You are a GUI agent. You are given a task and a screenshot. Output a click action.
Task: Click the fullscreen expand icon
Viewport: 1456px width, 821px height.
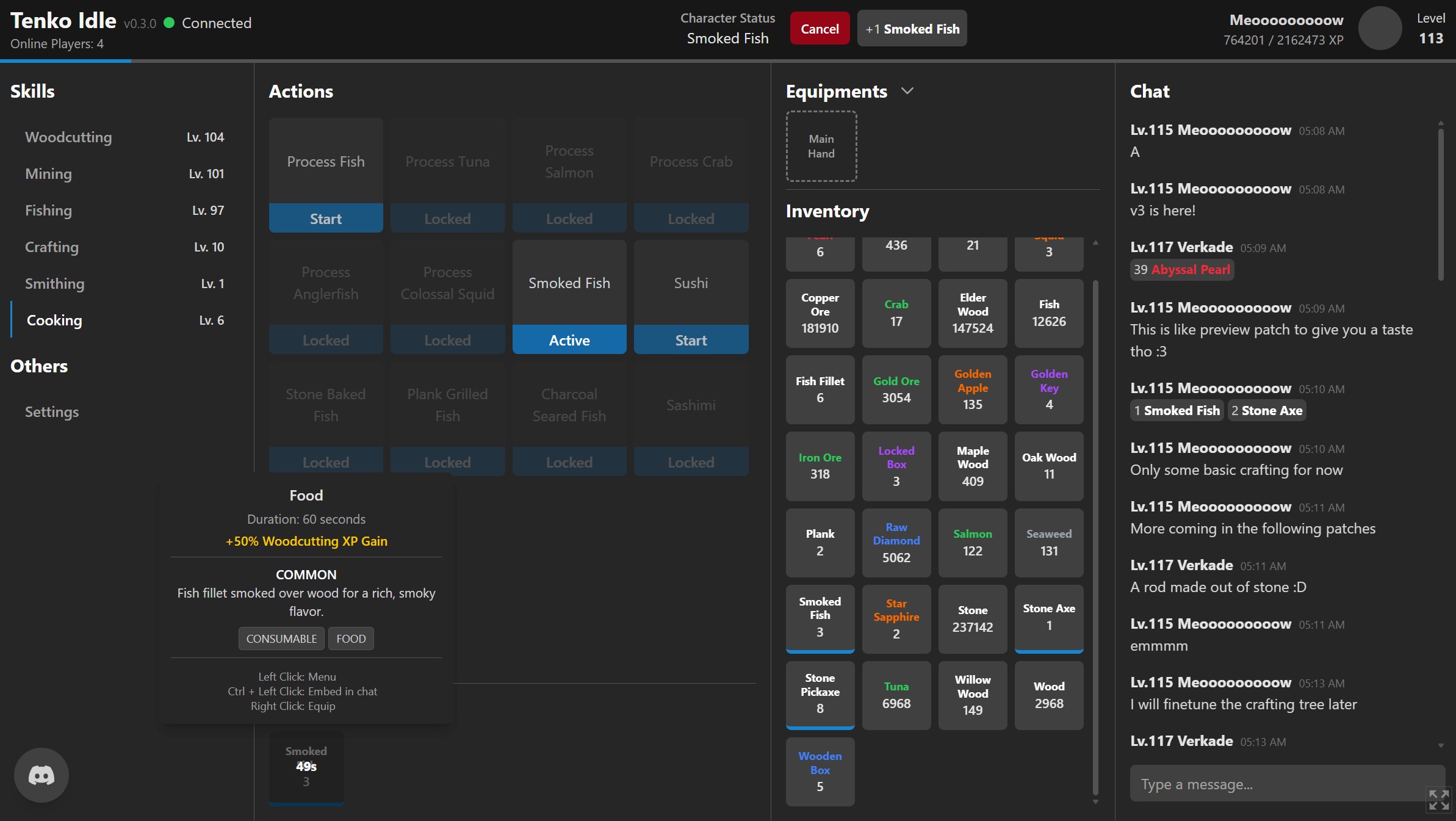(x=1438, y=799)
